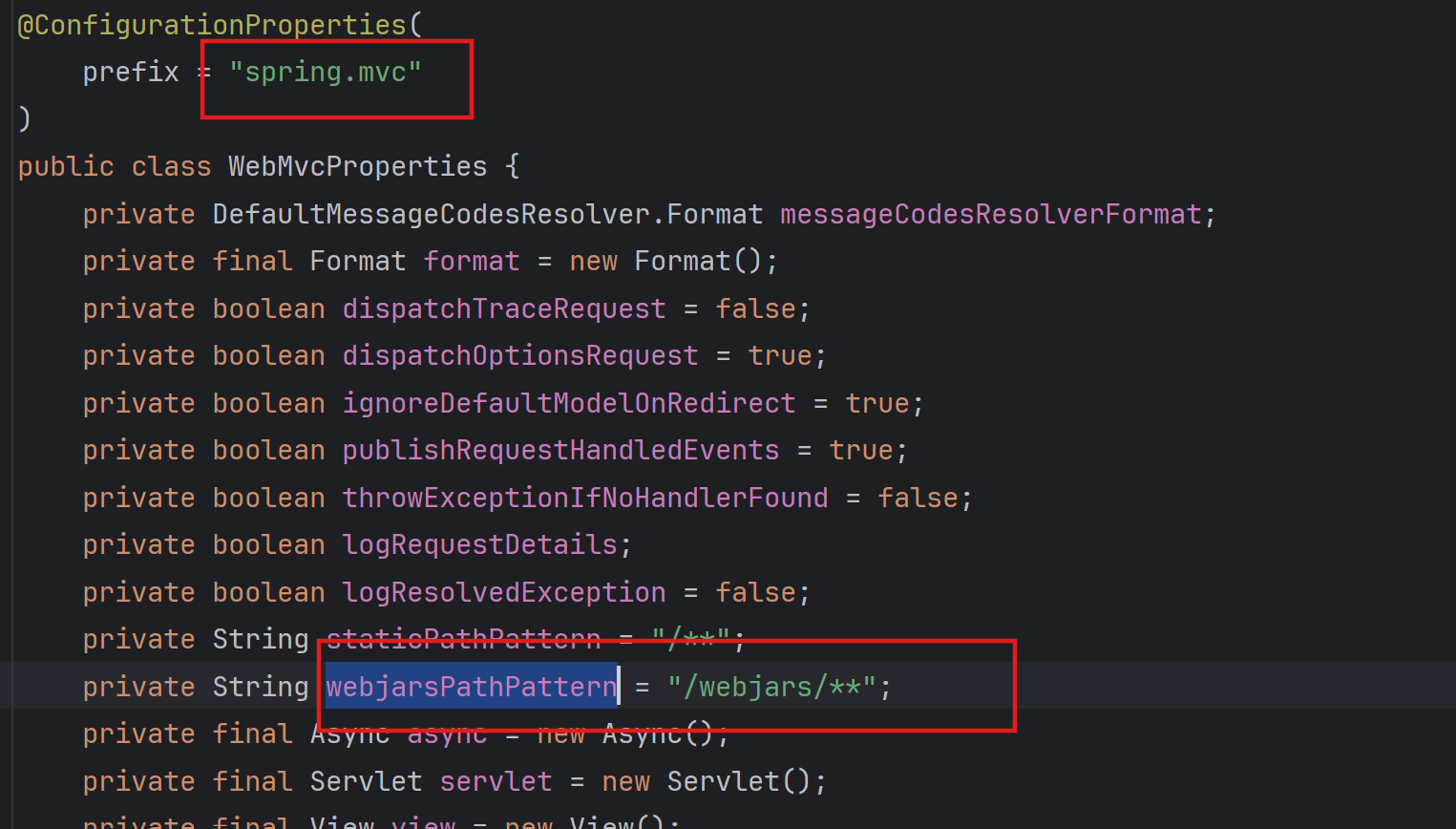This screenshot has height=829, width=1456.
Task: Click the throwExceptionIfNoHandlerFound field
Action: click(585, 497)
